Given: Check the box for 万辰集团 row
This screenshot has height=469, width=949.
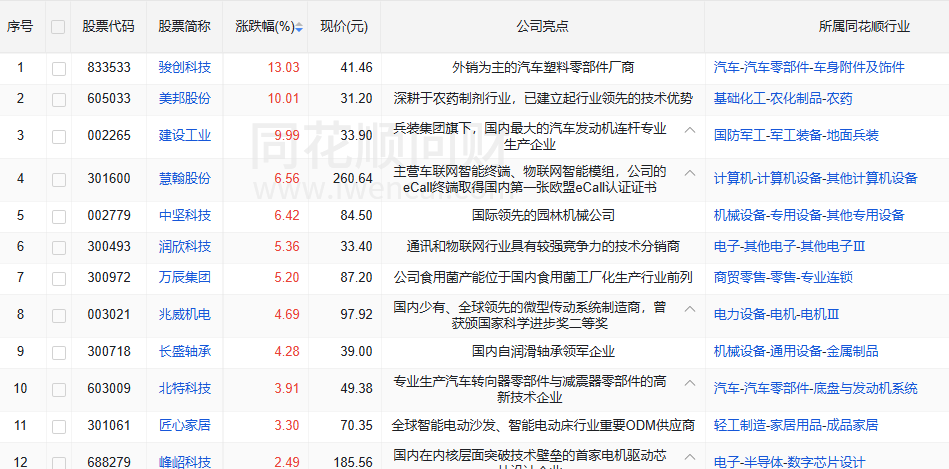Looking at the screenshot, I should [59, 278].
